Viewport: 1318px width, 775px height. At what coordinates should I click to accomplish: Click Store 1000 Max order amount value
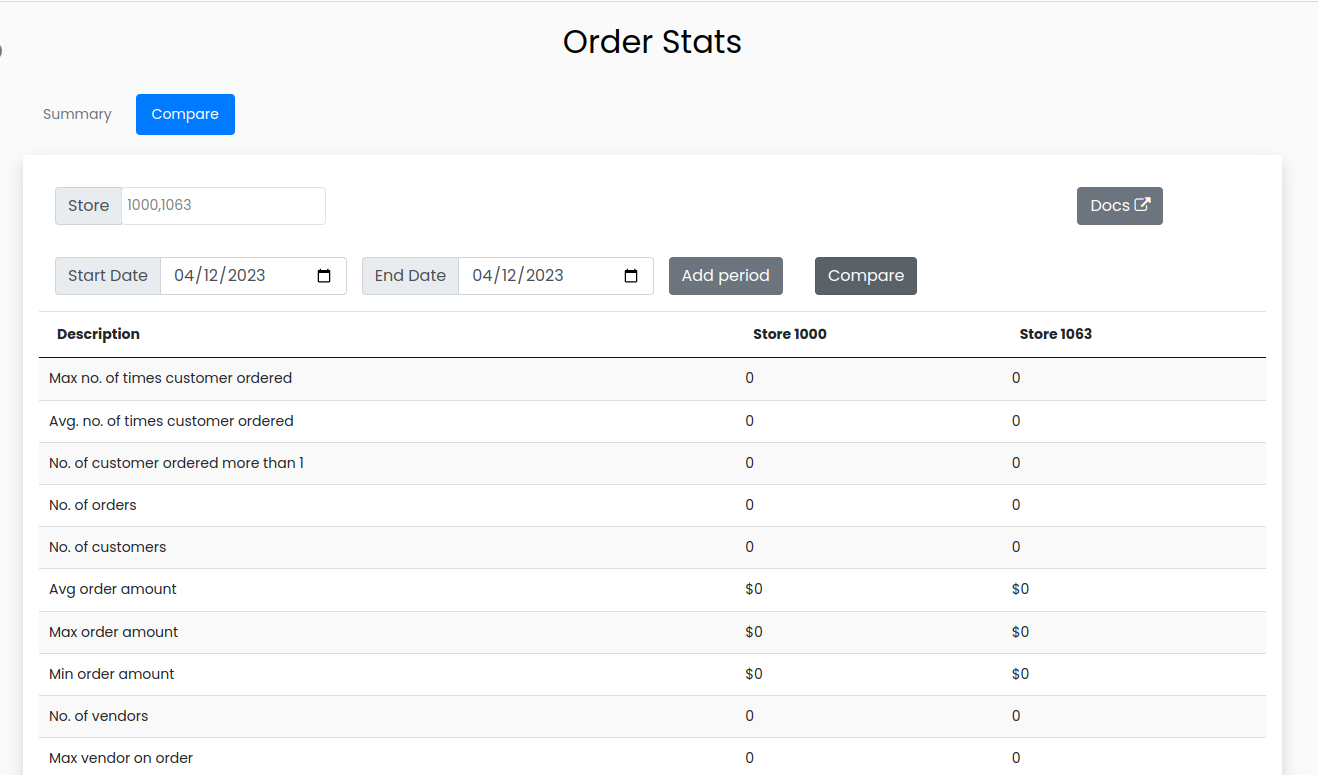tap(754, 632)
